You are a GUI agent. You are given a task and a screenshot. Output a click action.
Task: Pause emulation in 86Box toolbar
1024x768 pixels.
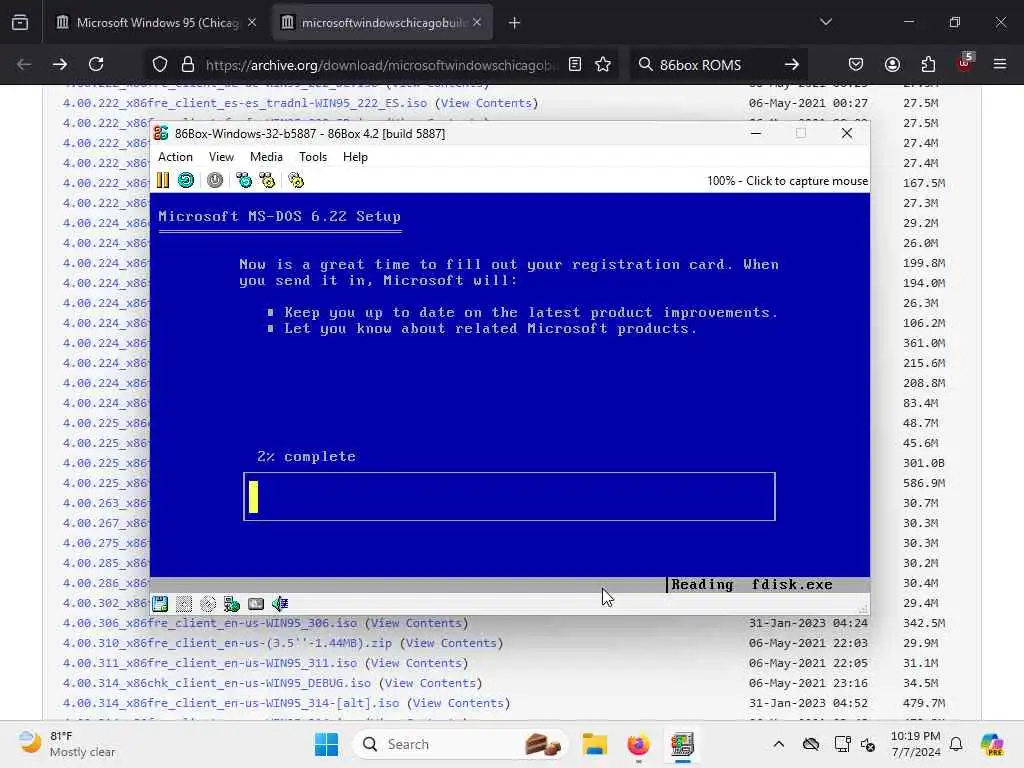tap(163, 180)
